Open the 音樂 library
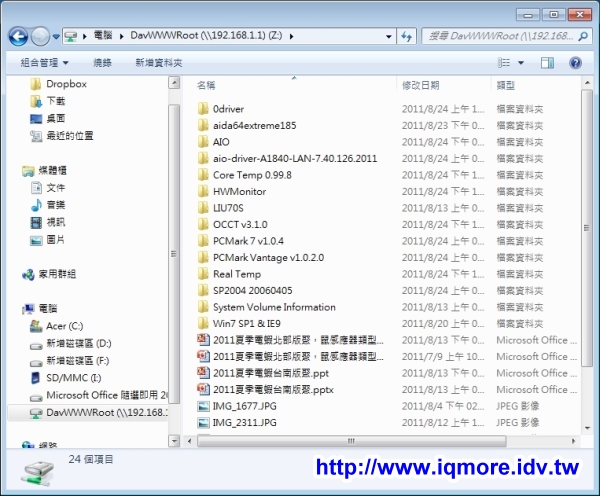The height and width of the screenshot is (496, 600). [56, 205]
